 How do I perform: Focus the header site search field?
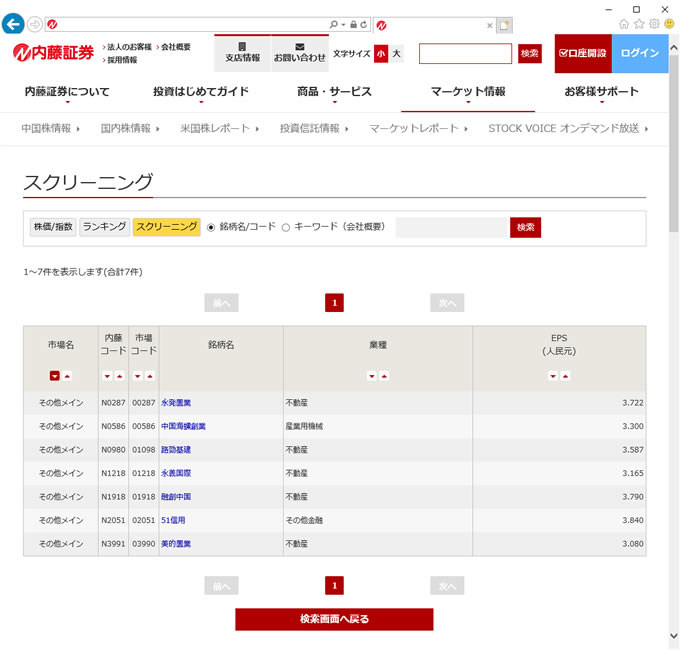465,53
